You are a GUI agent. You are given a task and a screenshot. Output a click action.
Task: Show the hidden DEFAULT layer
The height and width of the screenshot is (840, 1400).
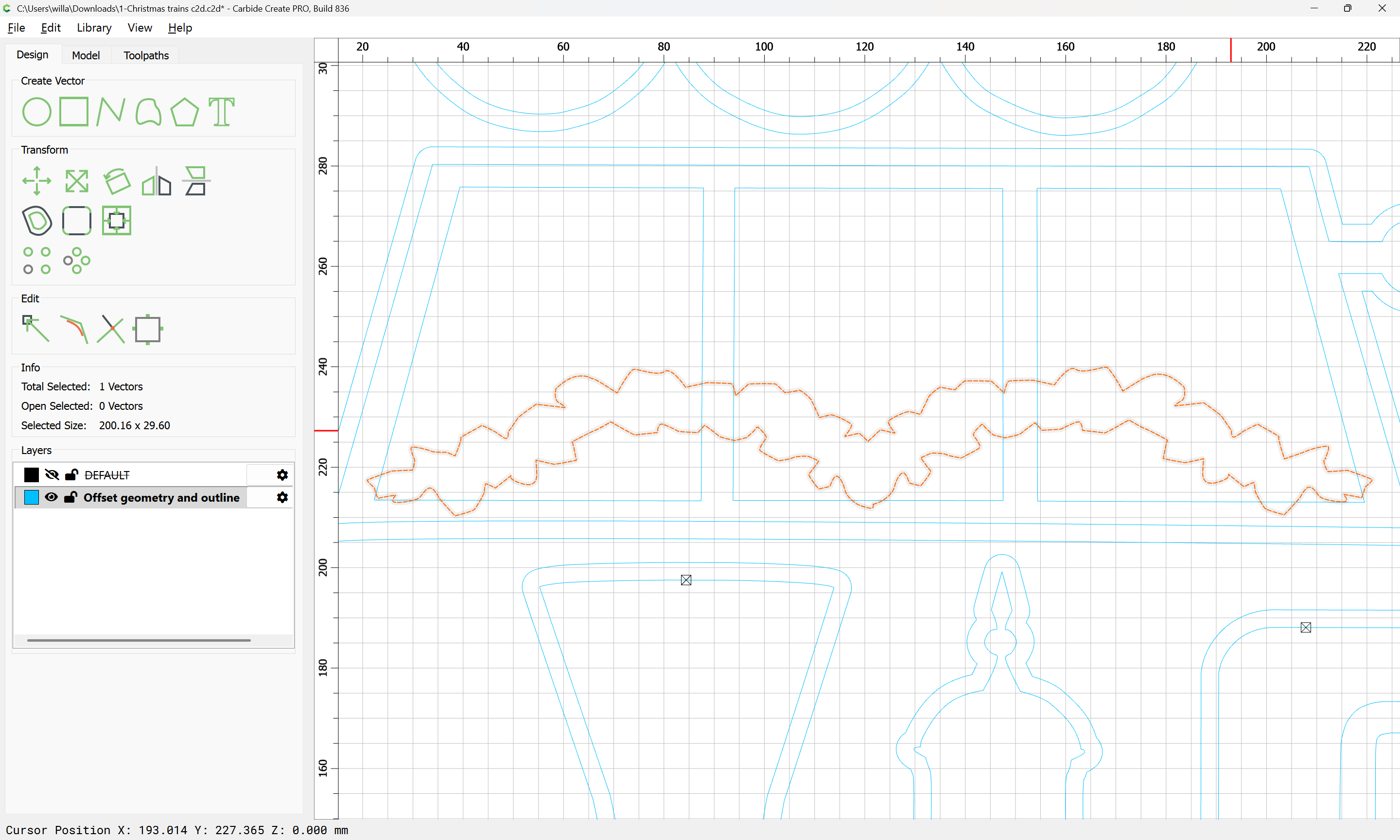52,474
